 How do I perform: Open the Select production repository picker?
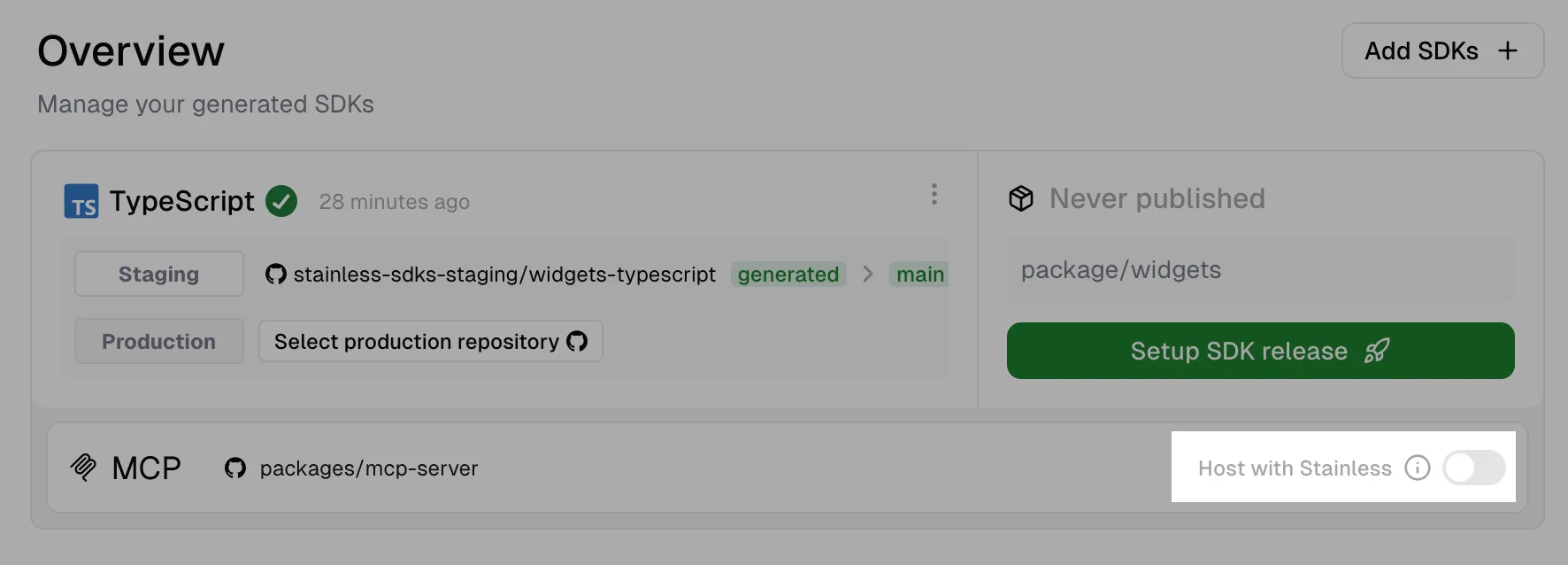[430, 341]
